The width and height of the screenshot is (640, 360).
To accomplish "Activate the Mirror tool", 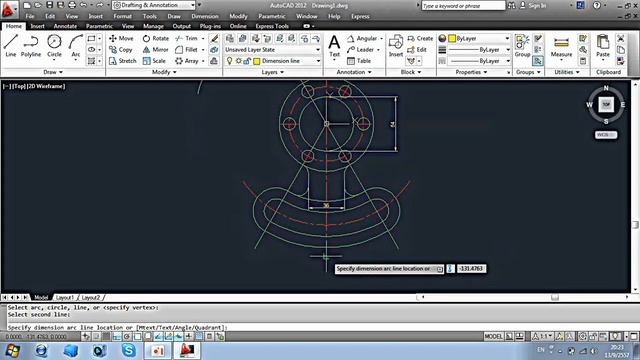I will click(156, 49).
